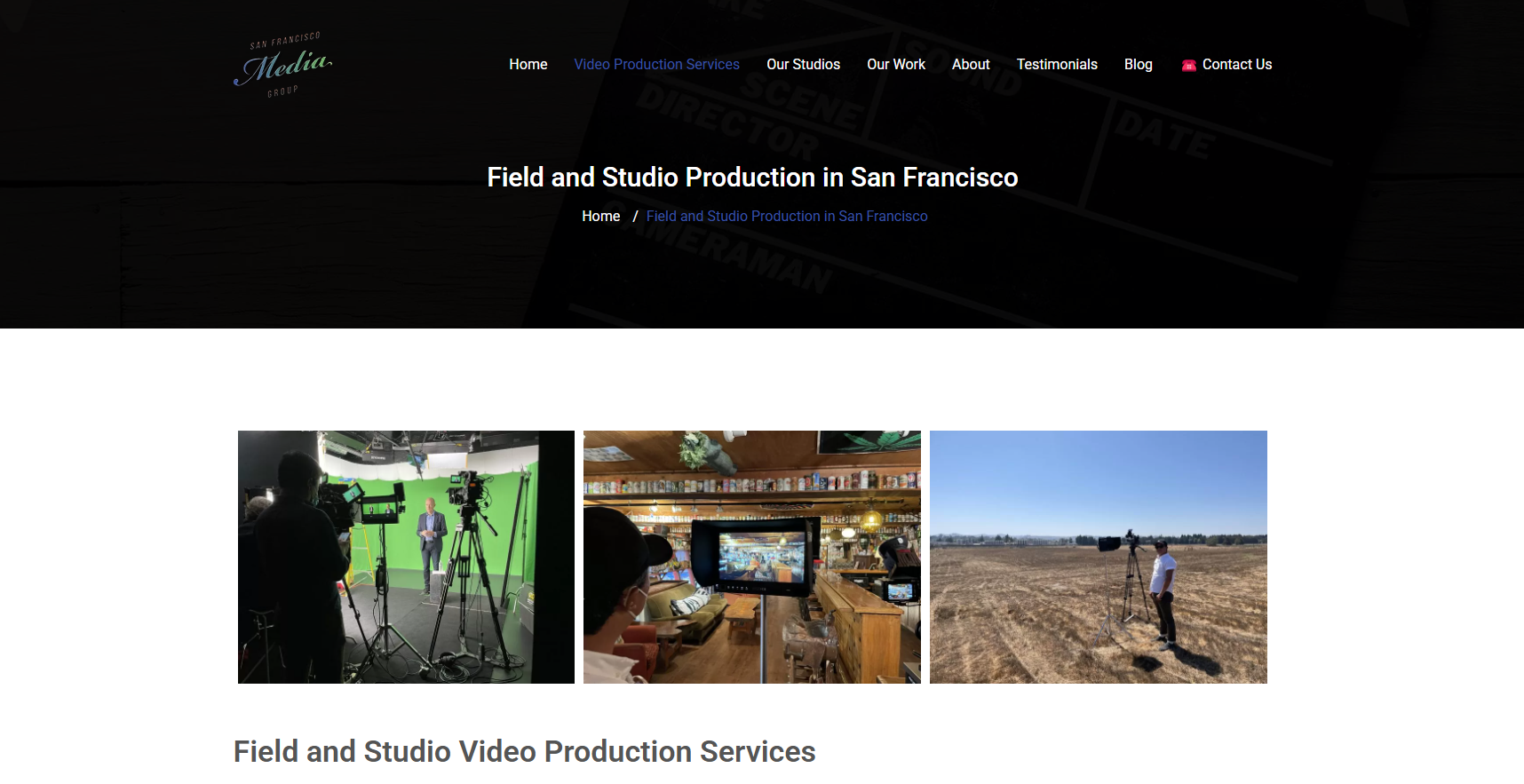Click the 'Field and Studio Production in San Francisco' title
This screenshot has height=784, width=1524.
752,177
